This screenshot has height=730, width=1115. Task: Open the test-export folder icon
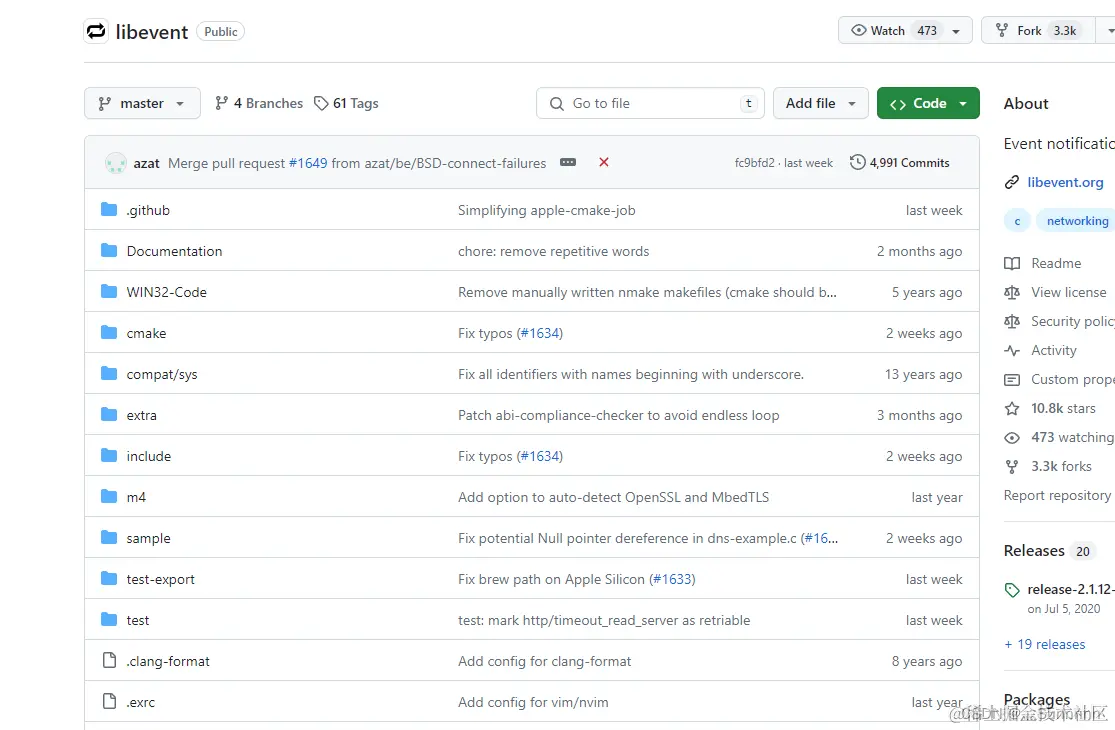pyautogui.click(x=109, y=579)
